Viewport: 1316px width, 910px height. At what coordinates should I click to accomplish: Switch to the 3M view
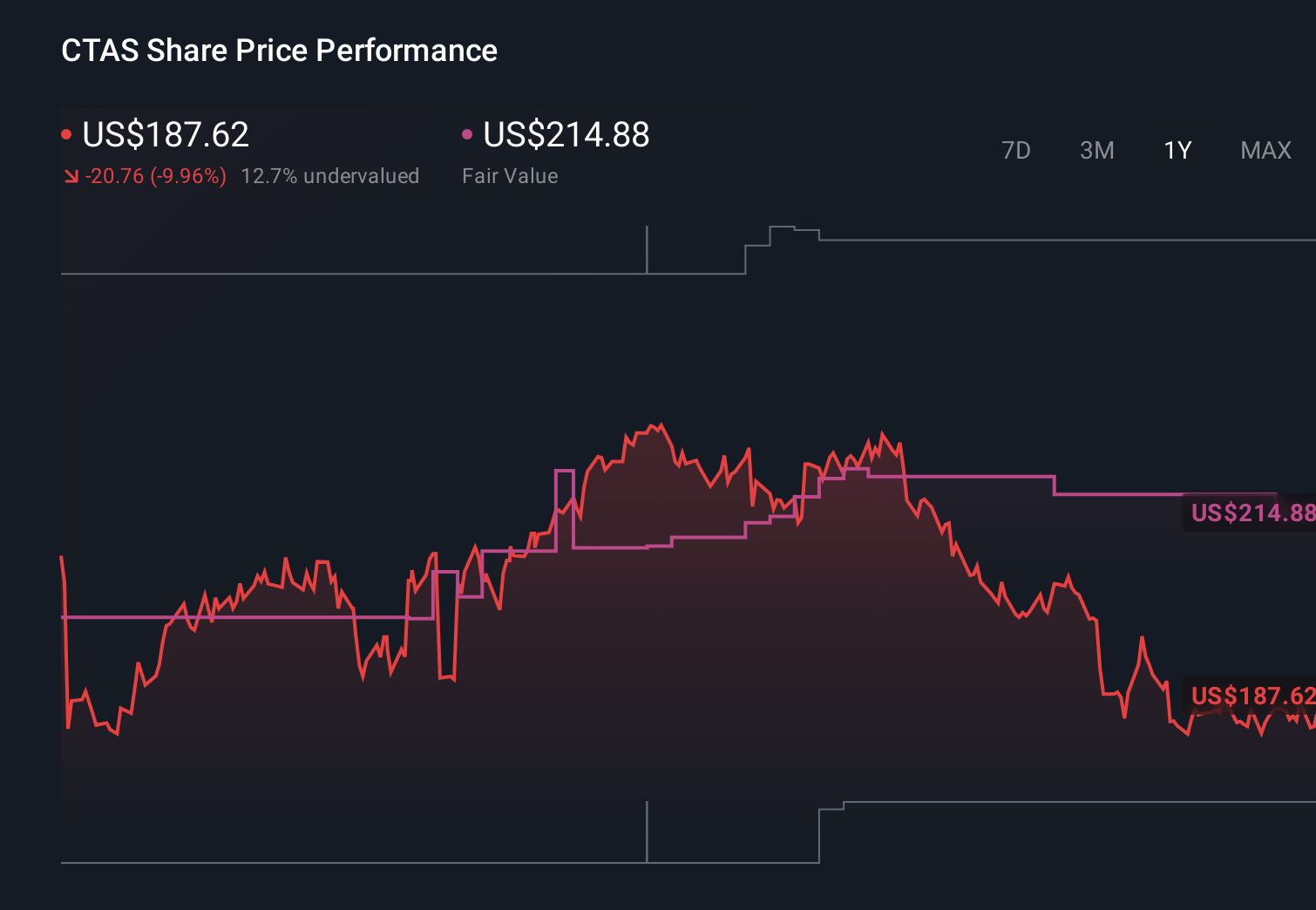pyautogui.click(x=1096, y=150)
